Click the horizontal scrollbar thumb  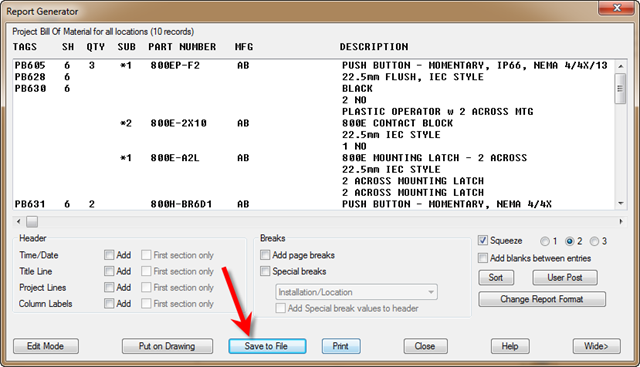click(32, 222)
